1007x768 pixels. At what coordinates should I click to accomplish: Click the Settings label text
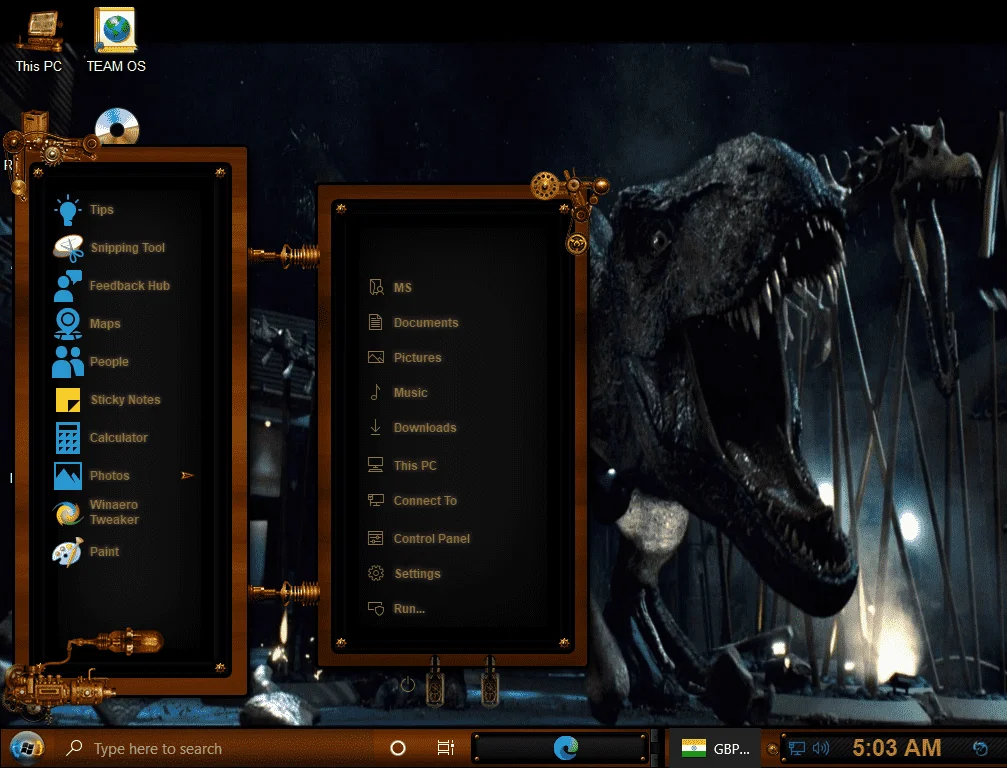[x=417, y=573]
